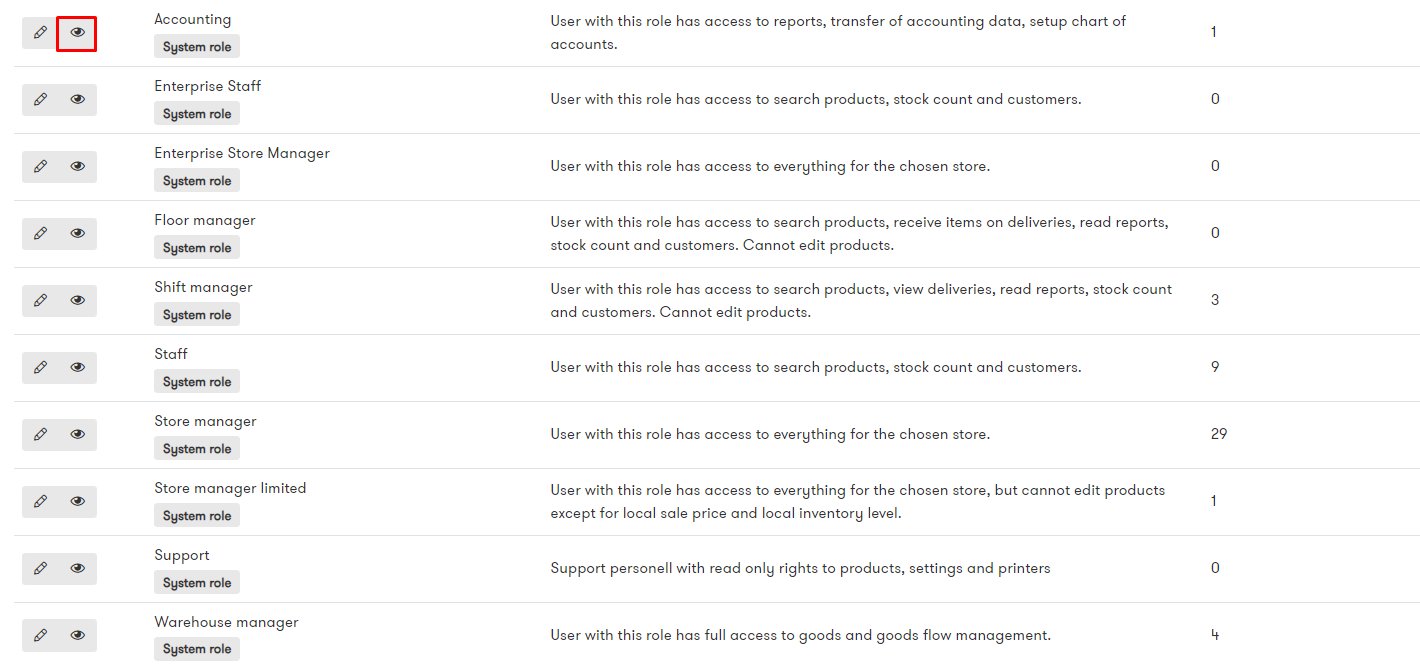The image size is (1420, 665).
Task: Click the Enterprise Store Manager role name
Action: pyautogui.click(x=242, y=154)
